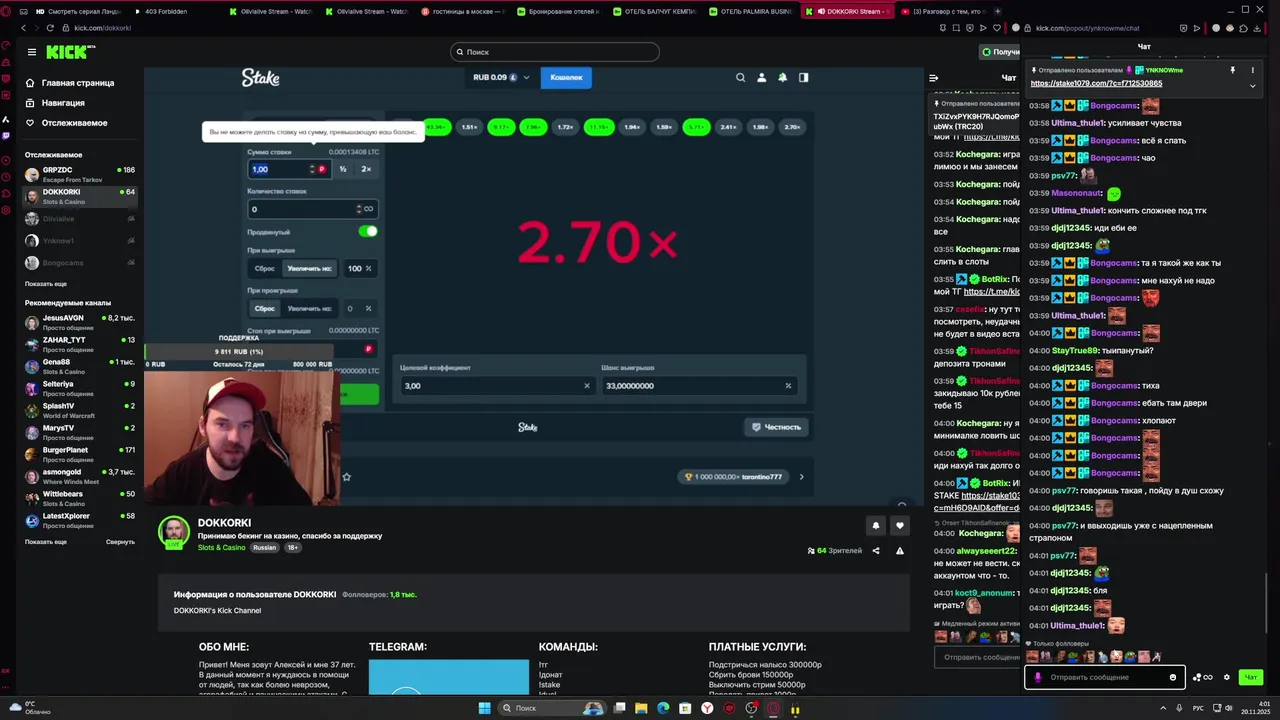Click support goal progress bar 9 811 RUB
Viewport: 1280px width, 720px height.
238,352
